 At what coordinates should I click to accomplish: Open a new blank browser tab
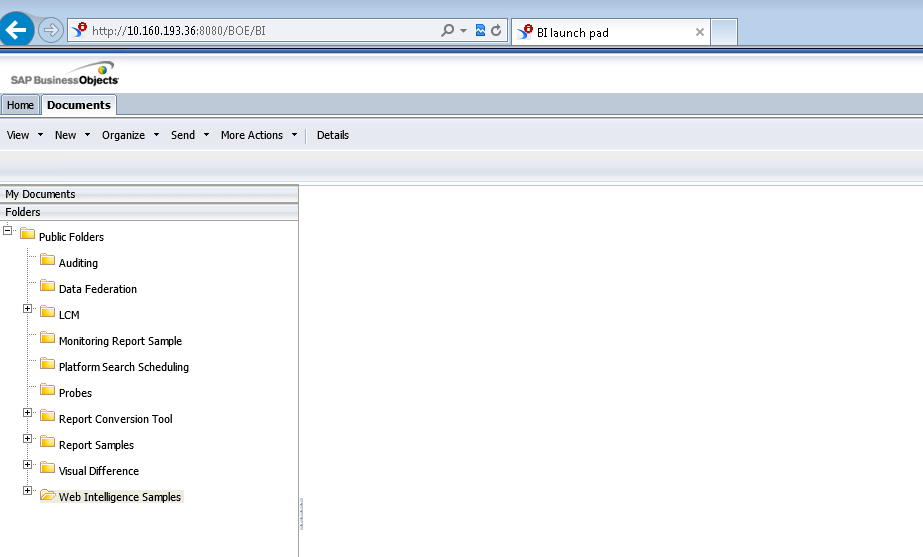(x=724, y=32)
